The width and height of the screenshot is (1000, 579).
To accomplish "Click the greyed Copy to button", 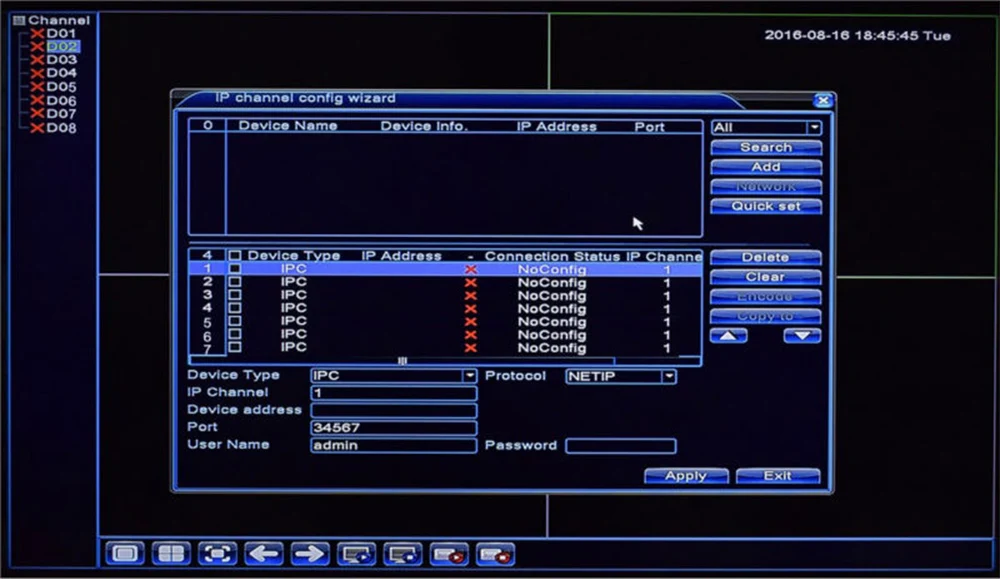I will (765, 316).
